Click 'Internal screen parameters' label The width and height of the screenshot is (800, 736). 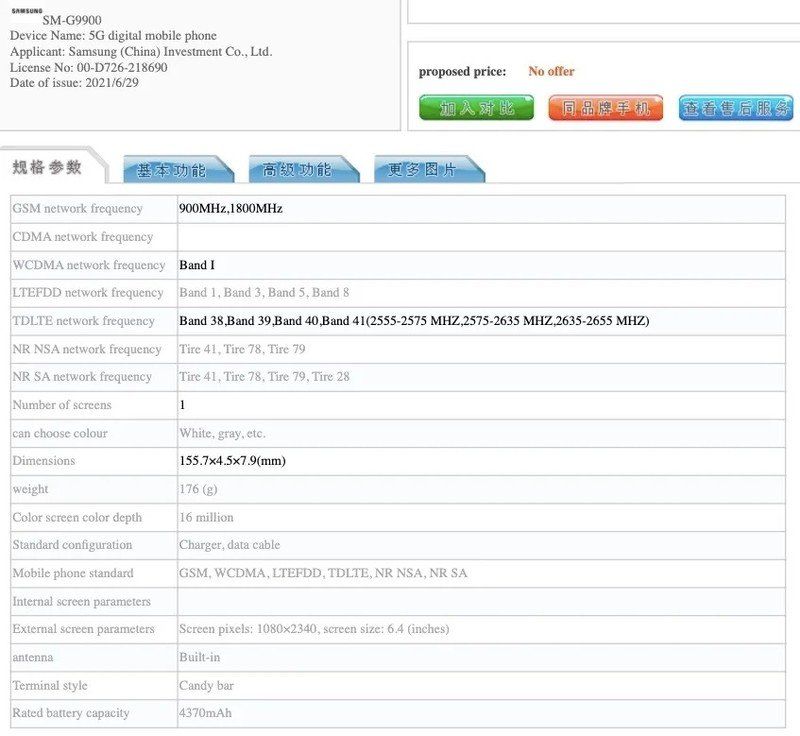pos(81,602)
